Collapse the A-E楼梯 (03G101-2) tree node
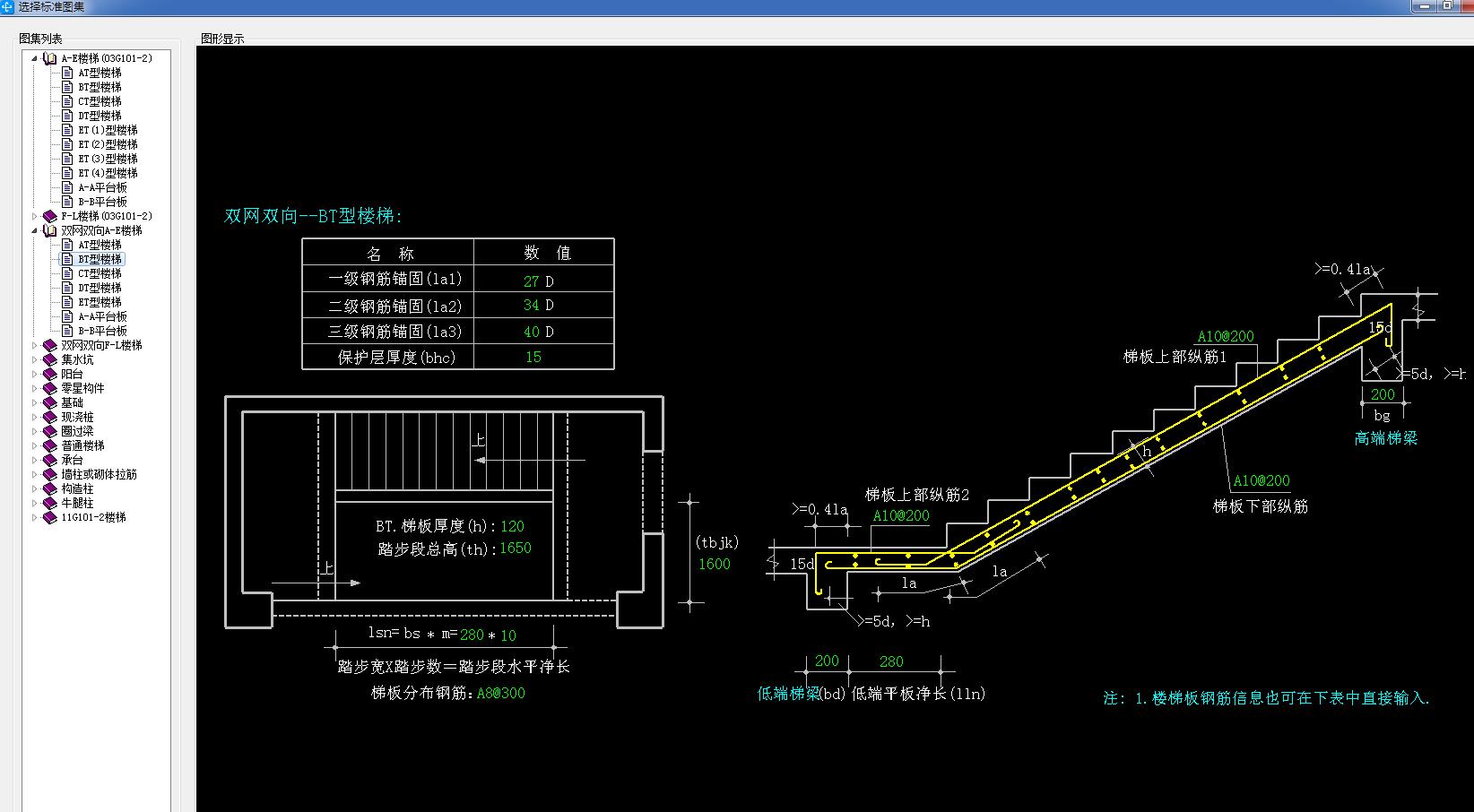Viewport: 1474px width, 812px height. (35, 58)
